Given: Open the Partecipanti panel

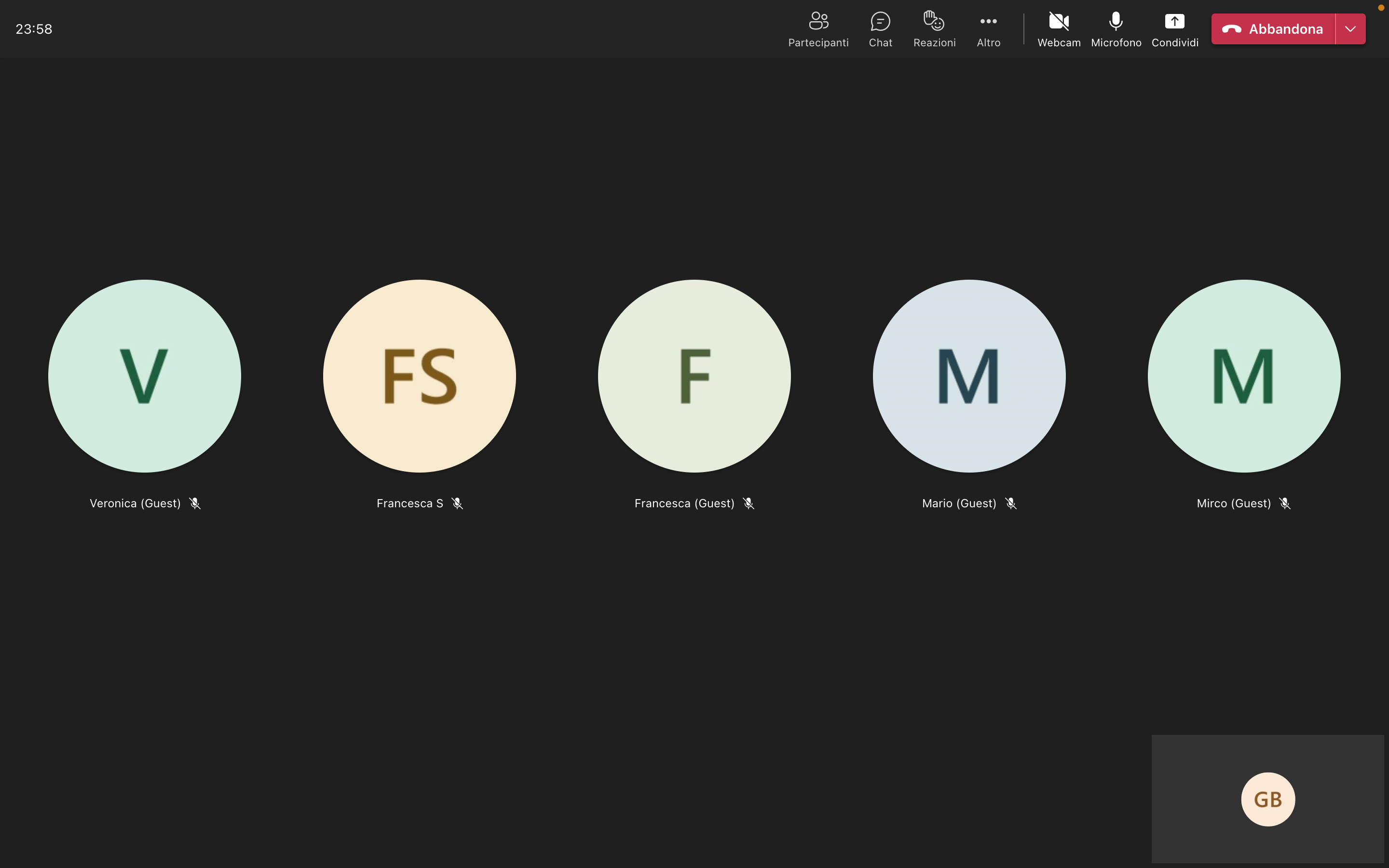Looking at the screenshot, I should (x=818, y=29).
